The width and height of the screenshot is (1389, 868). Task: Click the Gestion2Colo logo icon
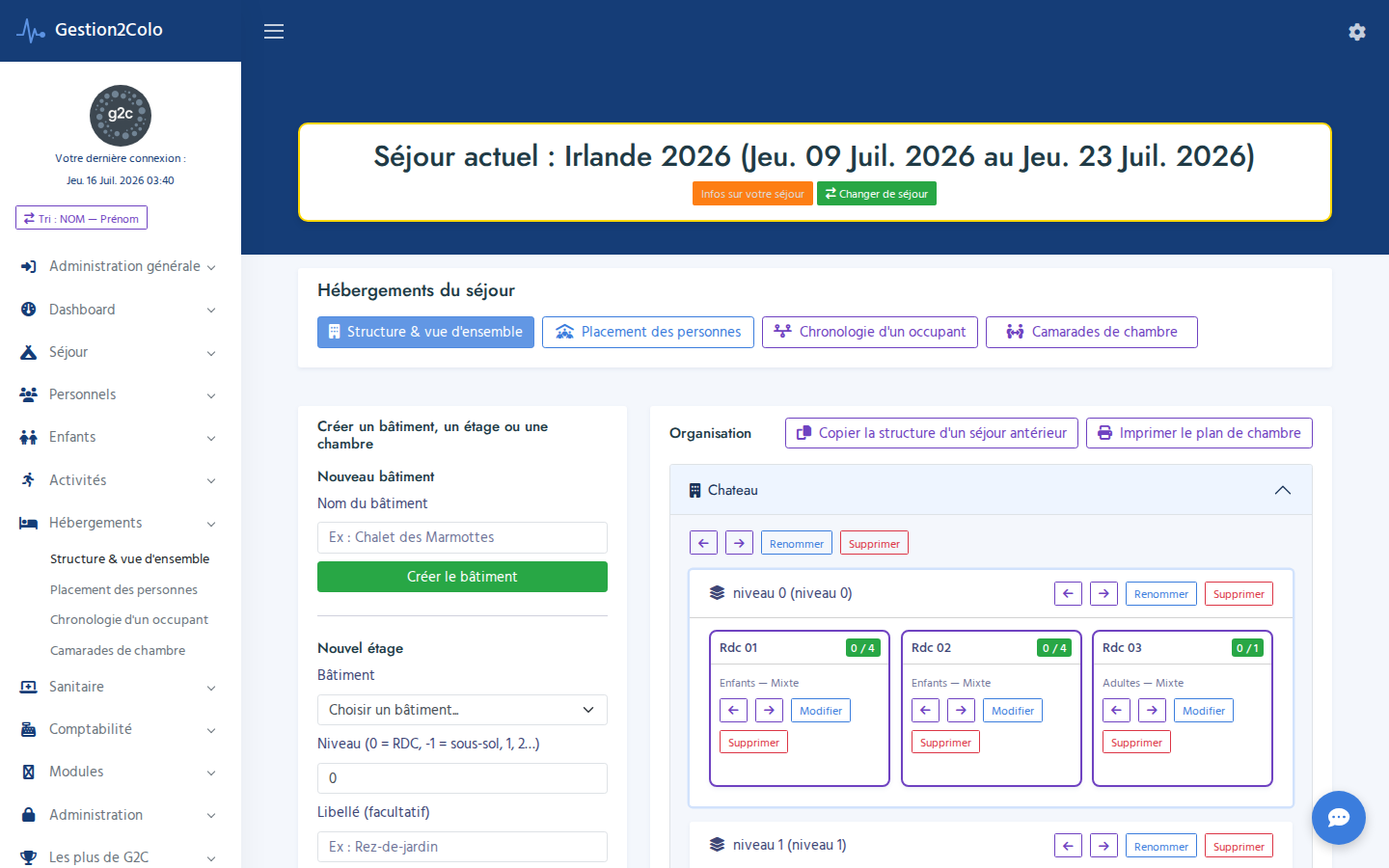click(31, 31)
